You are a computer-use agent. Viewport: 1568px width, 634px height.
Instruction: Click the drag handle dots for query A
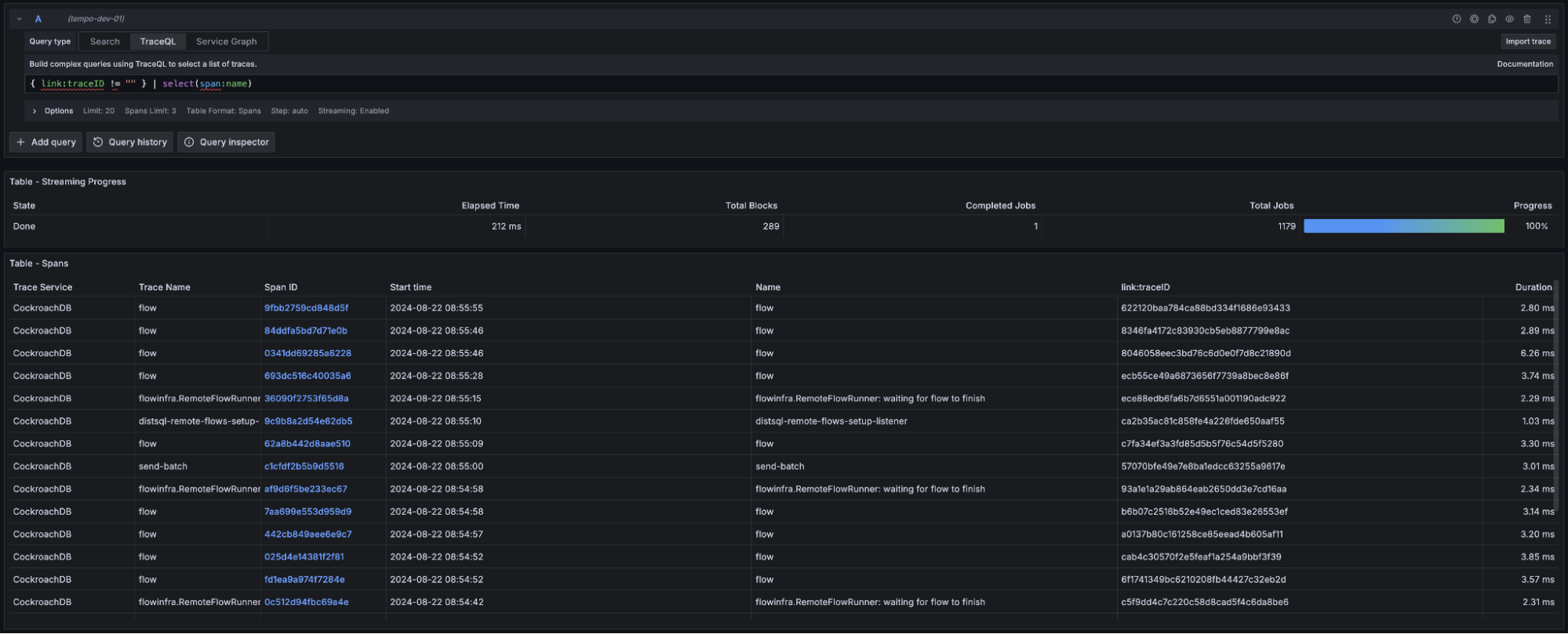coord(1548,19)
